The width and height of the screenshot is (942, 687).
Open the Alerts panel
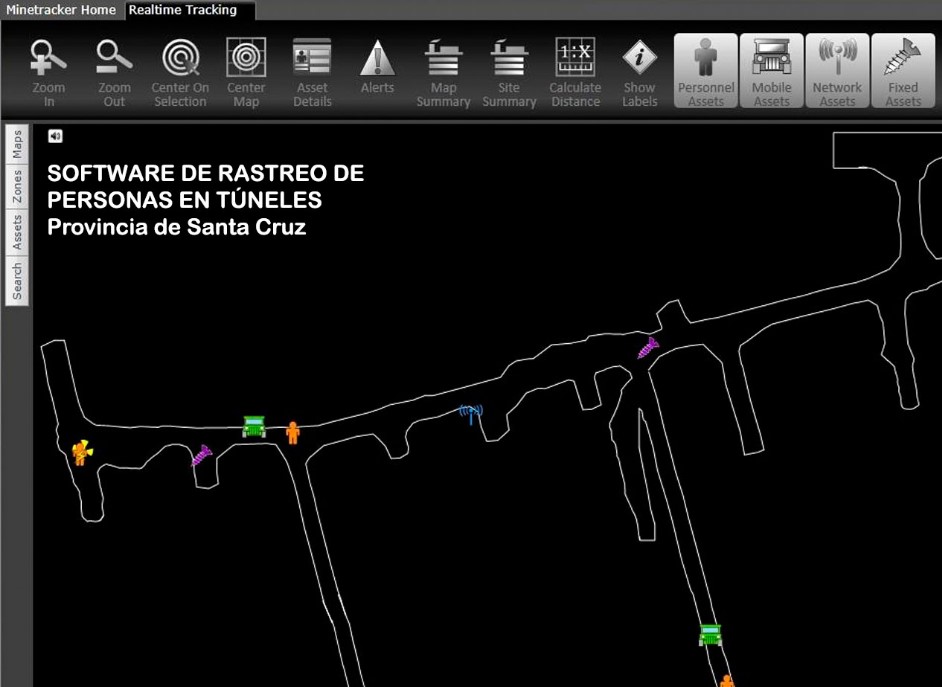click(x=377, y=67)
